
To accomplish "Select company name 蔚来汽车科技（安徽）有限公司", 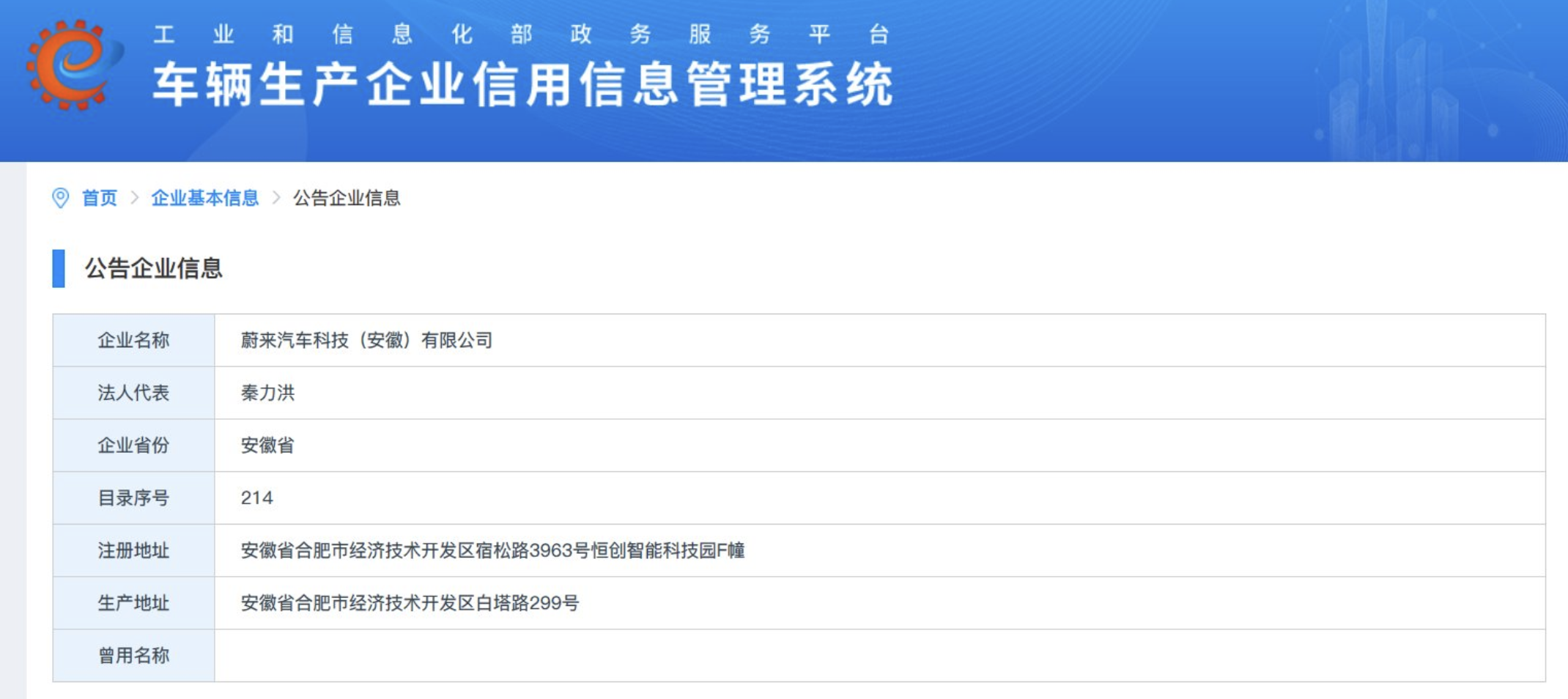I will [x=366, y=340].
